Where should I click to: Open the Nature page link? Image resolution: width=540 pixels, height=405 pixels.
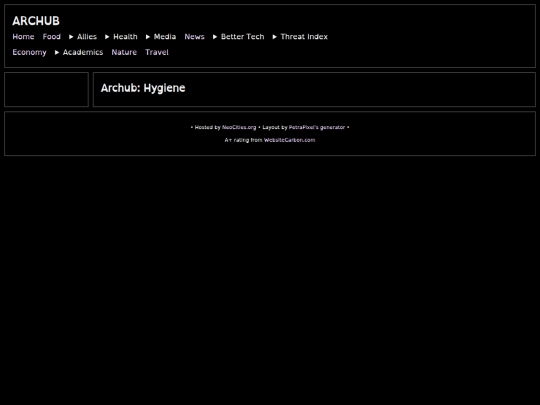124,52
